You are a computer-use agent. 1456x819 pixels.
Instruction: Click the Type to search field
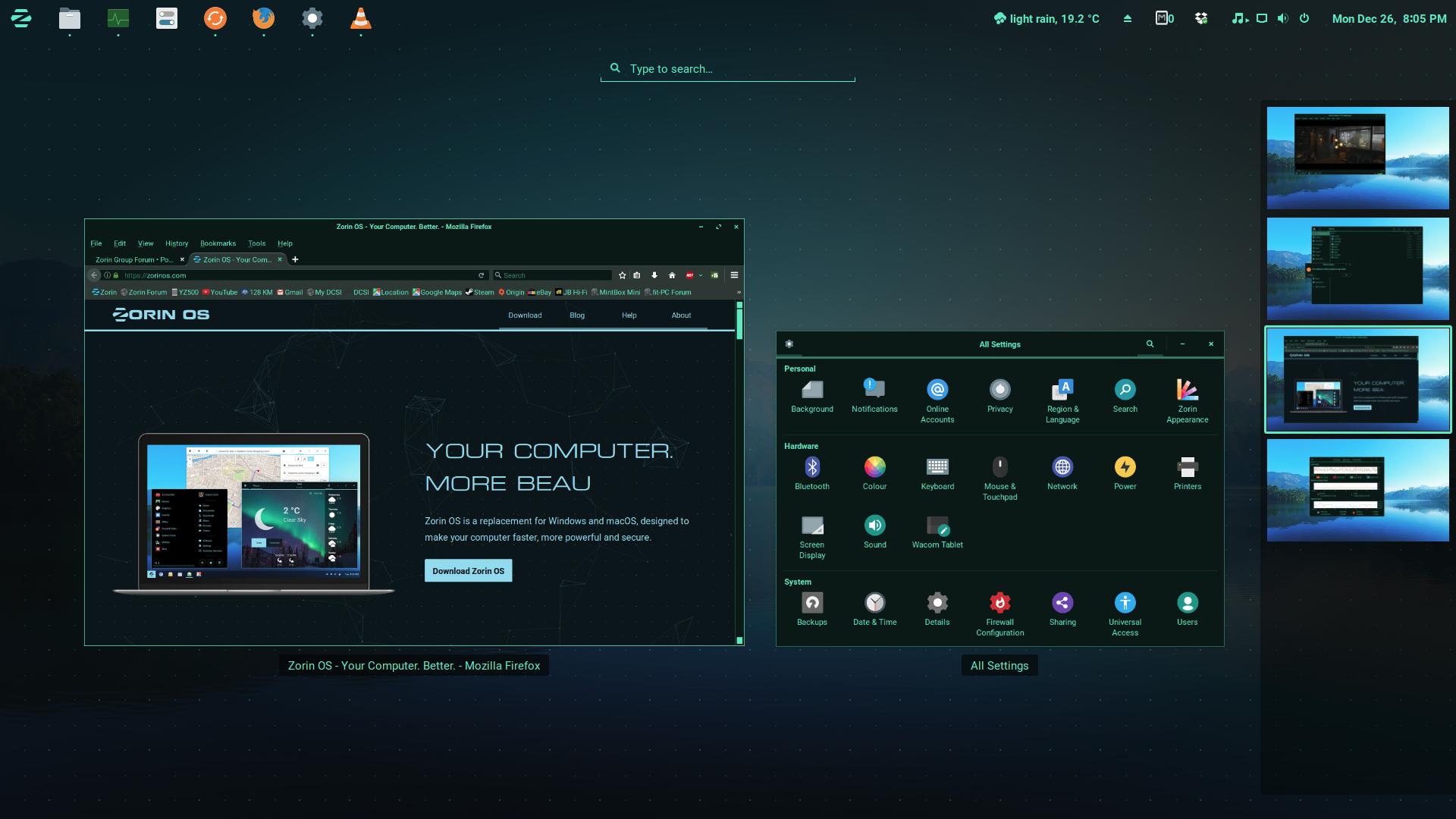click(728, 69)
